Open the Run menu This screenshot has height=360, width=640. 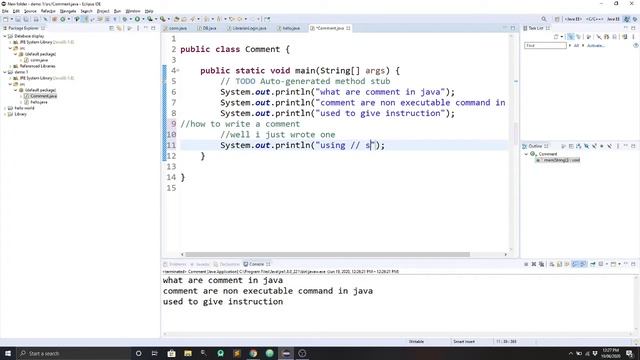coord(117,11)
